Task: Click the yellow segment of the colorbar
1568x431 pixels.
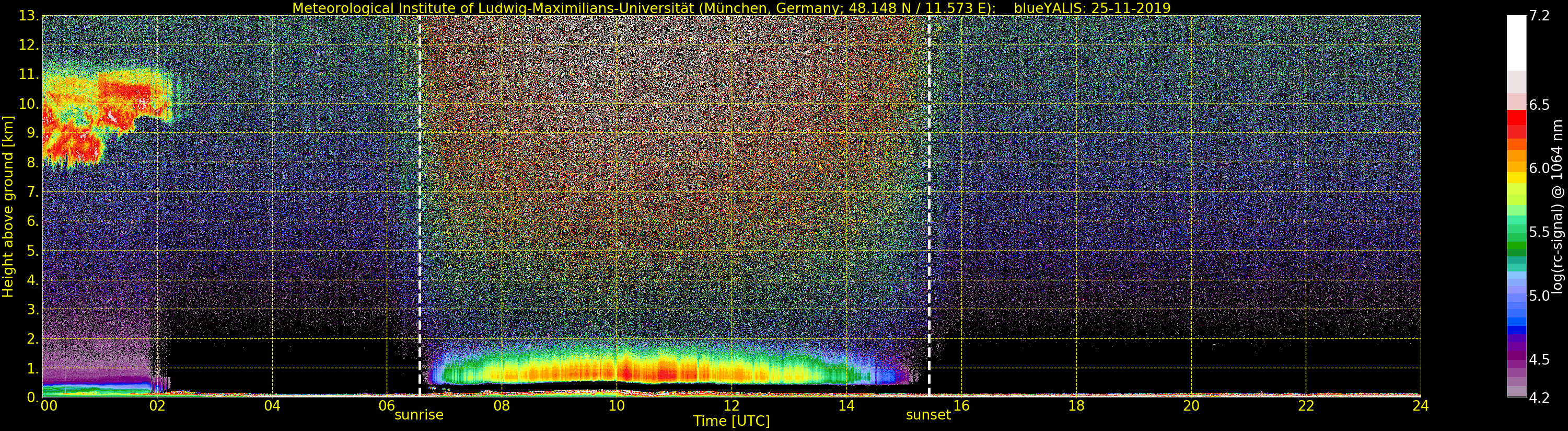Action: 1516,178
